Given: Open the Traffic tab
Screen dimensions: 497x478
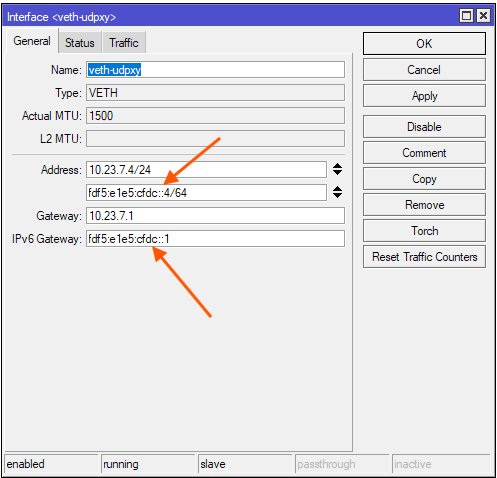Looking at the screenshot, I should point(124,43).
